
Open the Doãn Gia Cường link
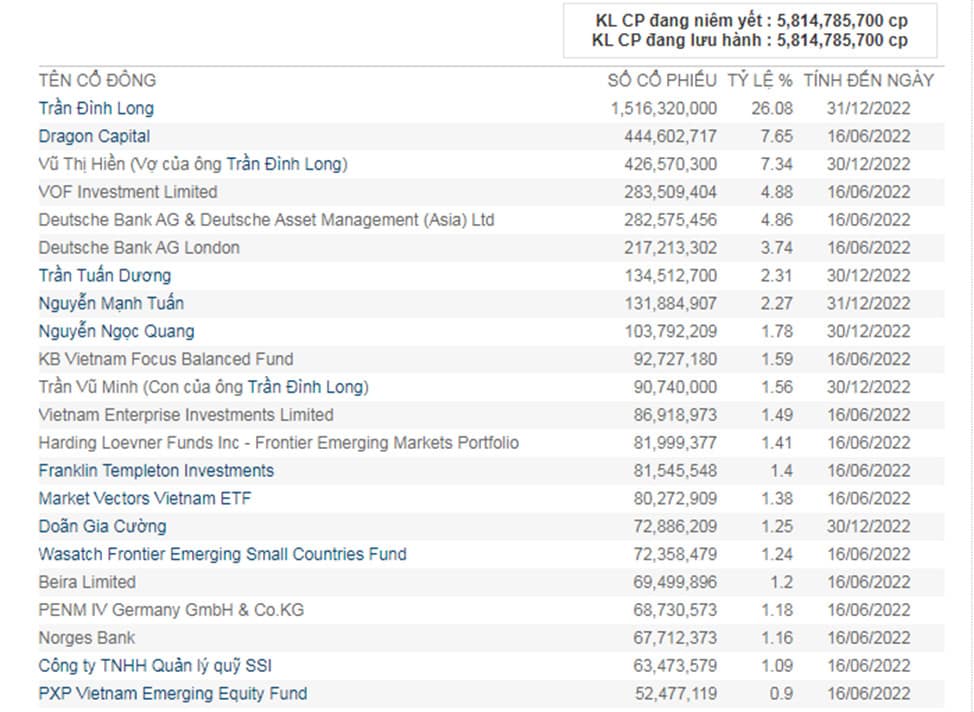(x=102, y=526)
